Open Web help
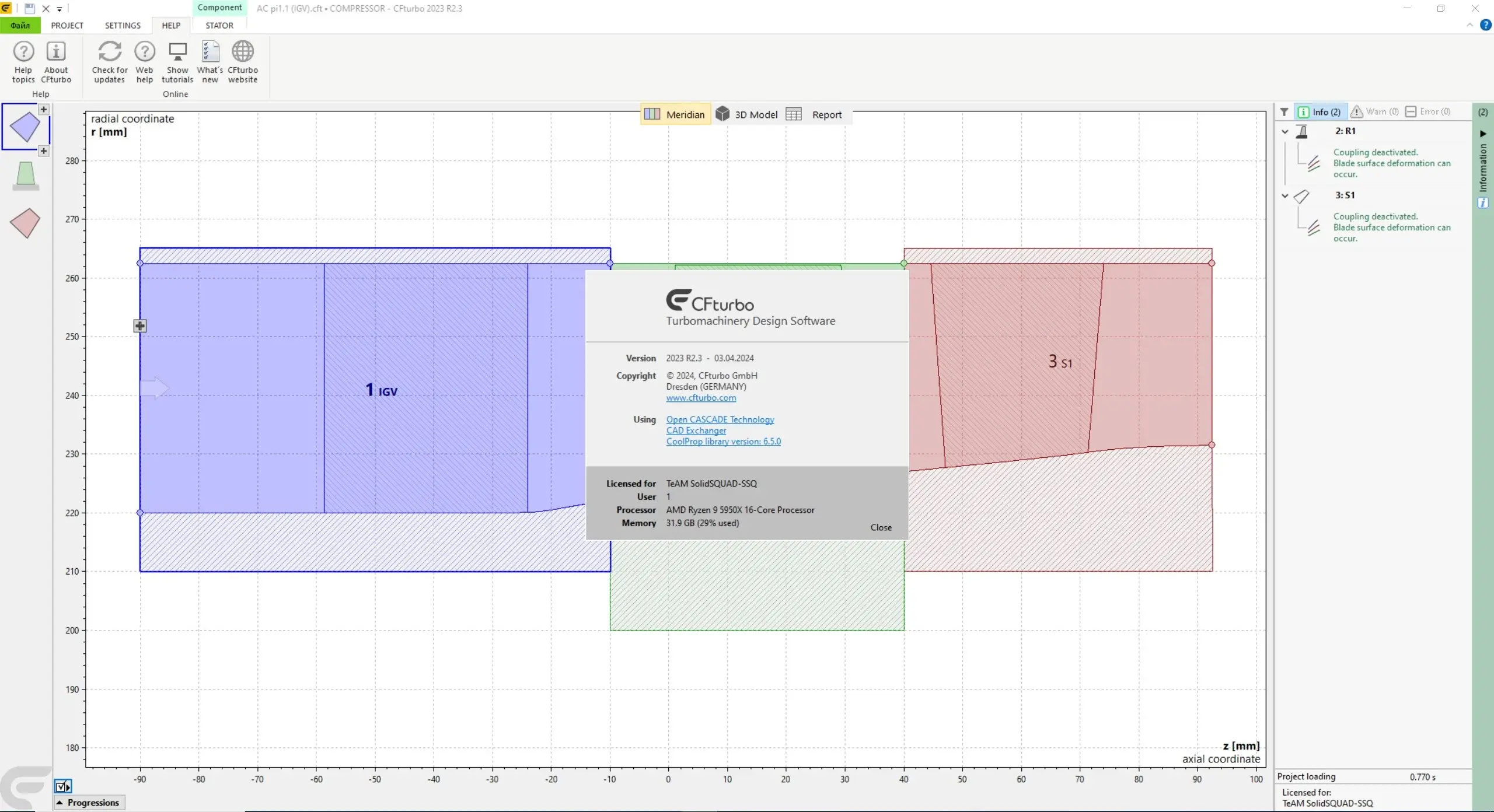The width and height of the screenshot is (1494, 812). point(144,62)
